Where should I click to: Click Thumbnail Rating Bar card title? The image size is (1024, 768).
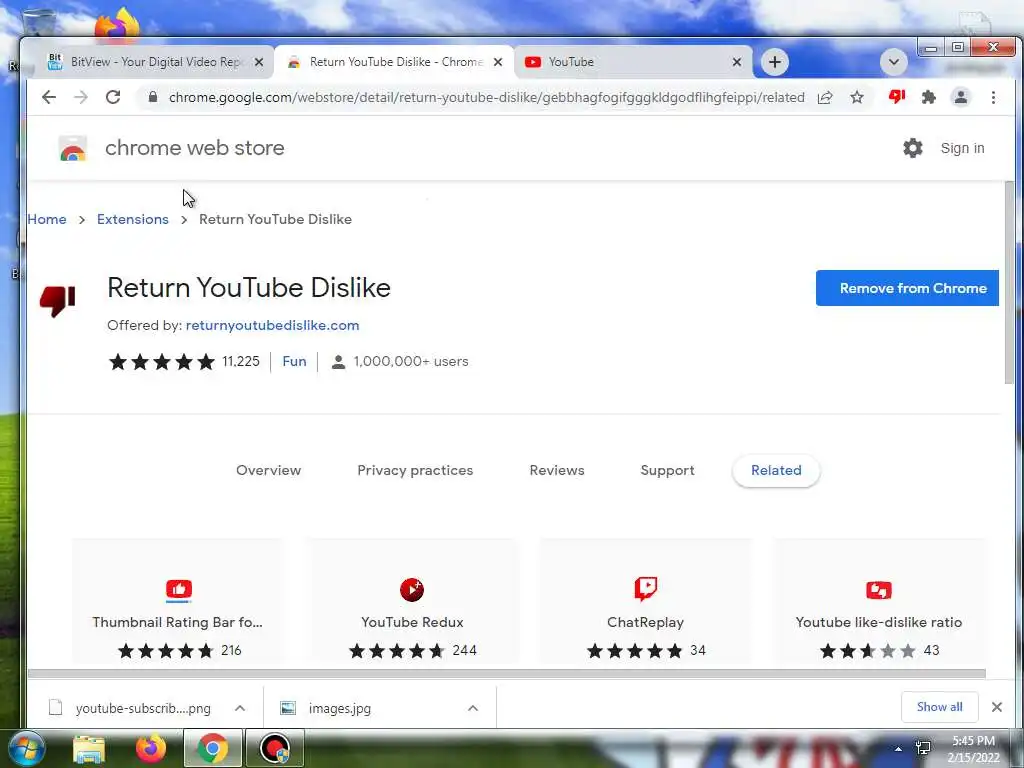coord(177,622)
